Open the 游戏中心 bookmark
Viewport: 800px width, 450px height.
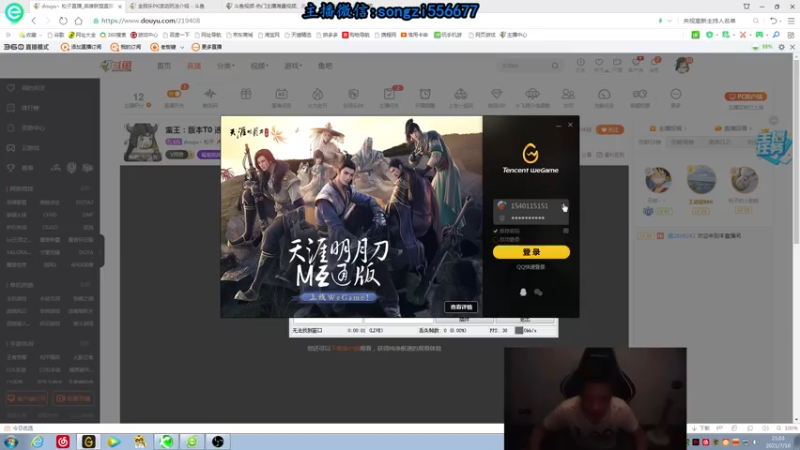tap(144, 35)
